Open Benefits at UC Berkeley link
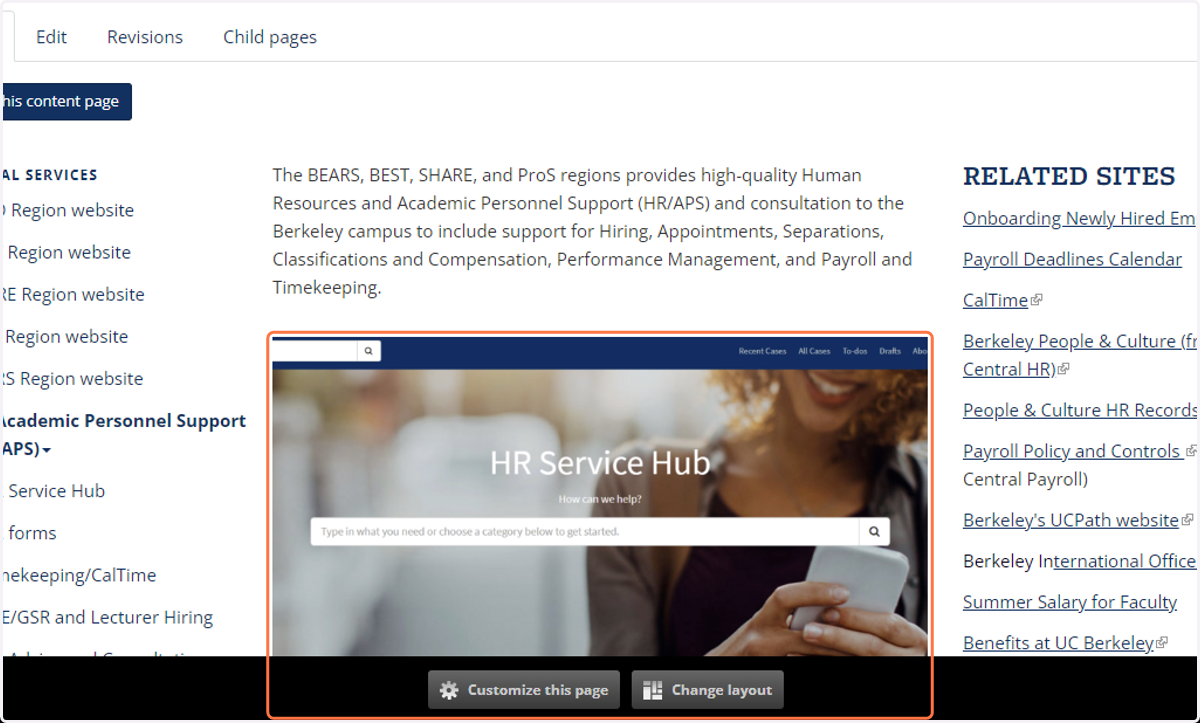 [1058, 643]
